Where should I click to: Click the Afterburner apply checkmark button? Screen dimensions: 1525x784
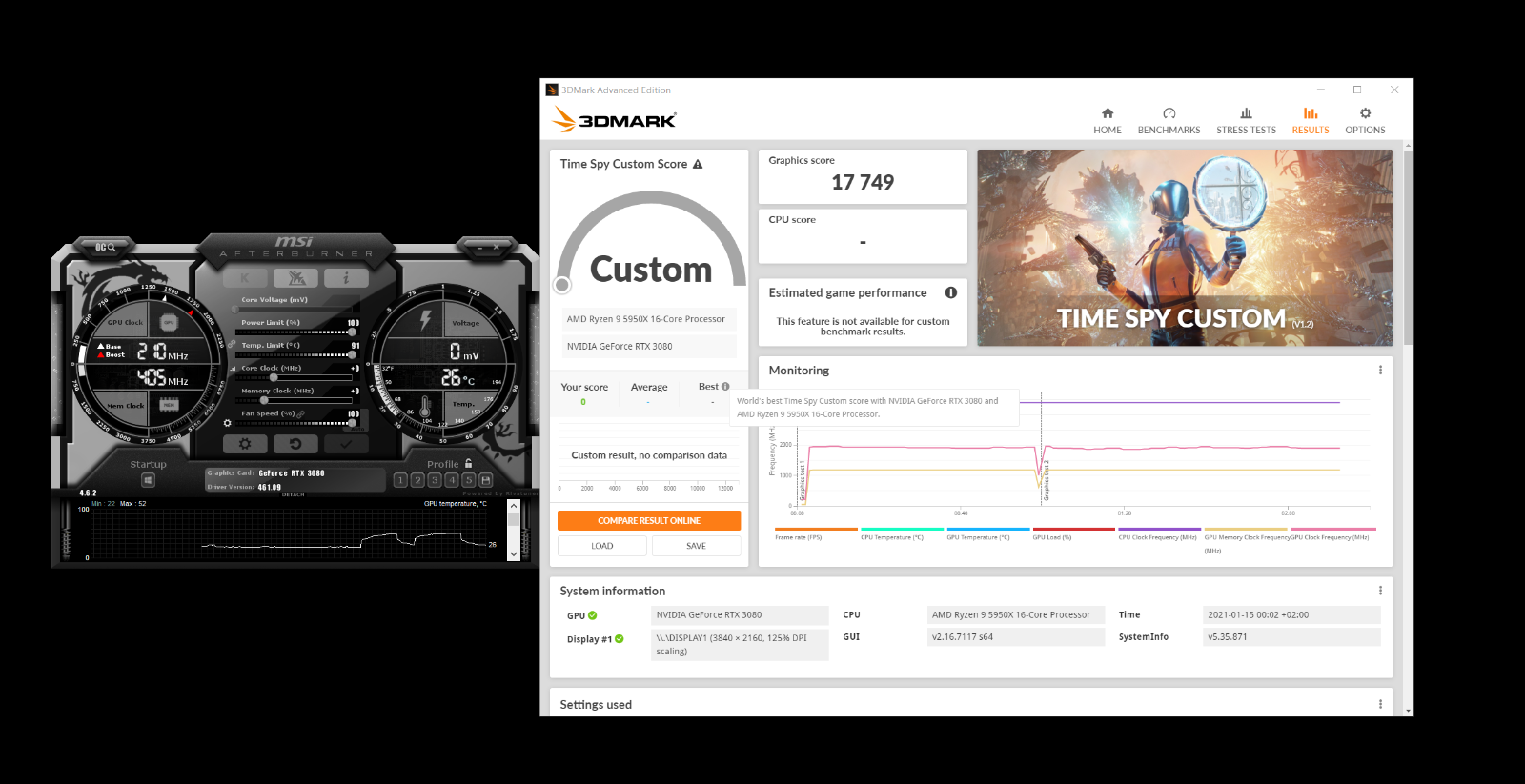(x=346, y=444)
